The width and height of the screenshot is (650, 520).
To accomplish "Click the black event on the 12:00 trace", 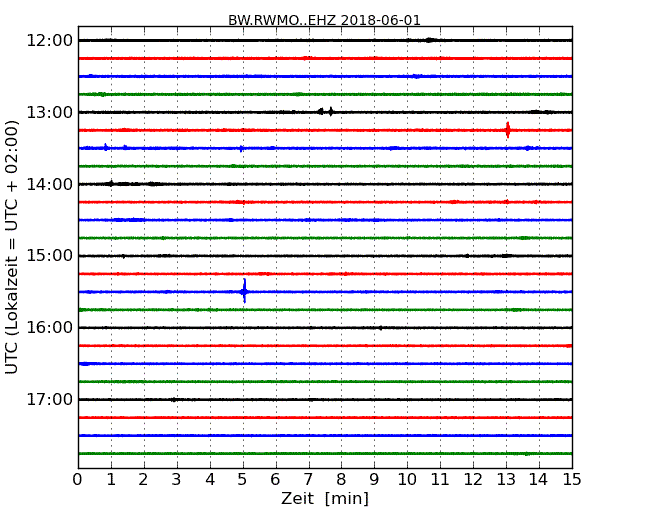I will click(x=430, y=40).
